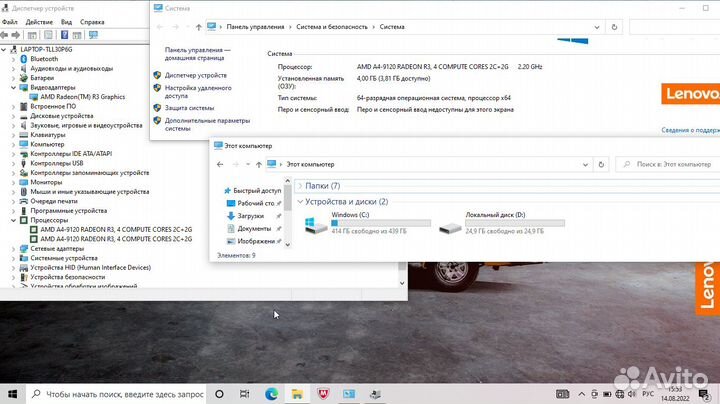Viewport: 720px width, 404px height.
Task: Open Документы in navigation pane
Action: tap(254, 229)
